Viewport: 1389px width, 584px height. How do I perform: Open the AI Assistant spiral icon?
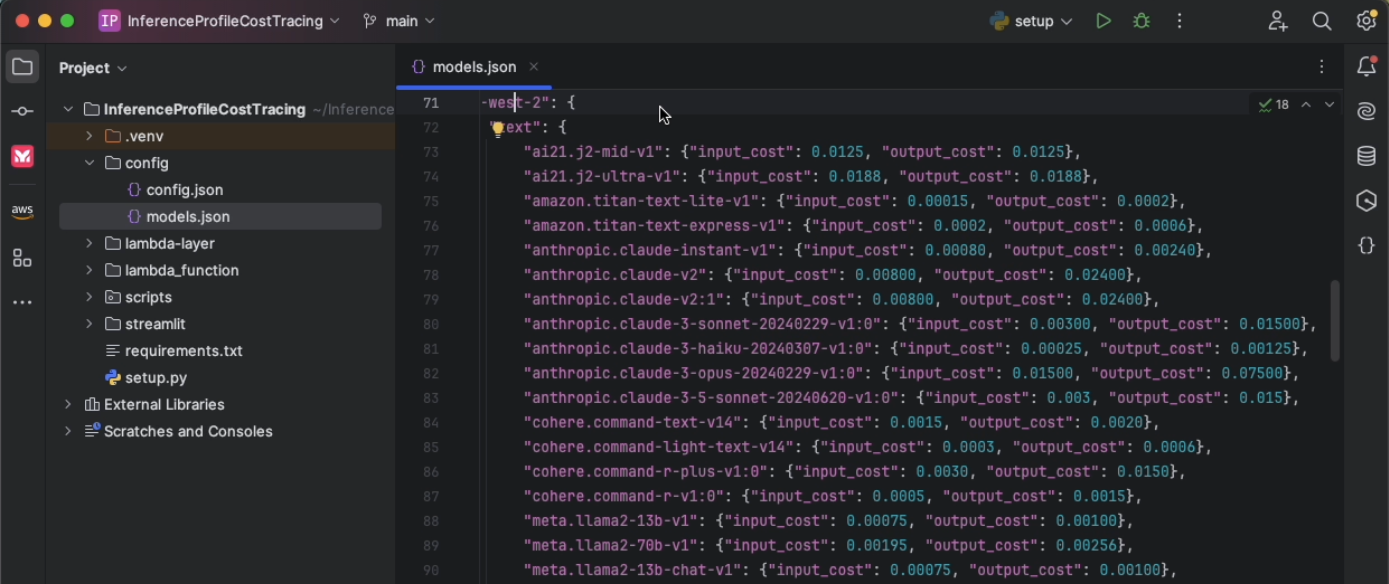[x=1366, y=112]
